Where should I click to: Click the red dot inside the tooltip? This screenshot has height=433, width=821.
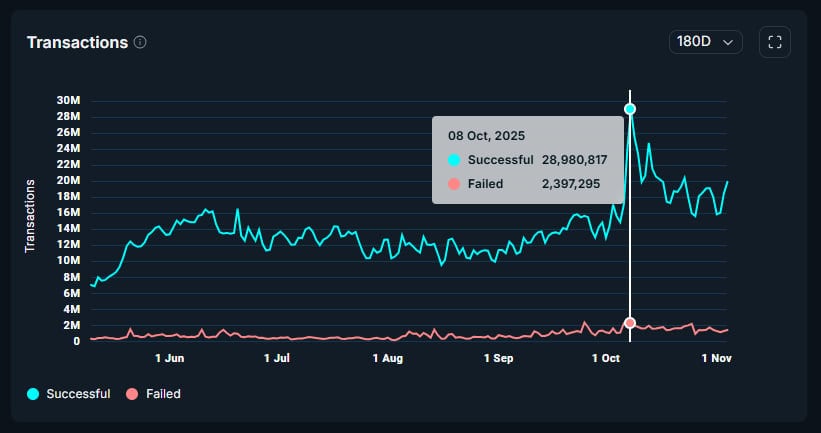pos(454,184)
